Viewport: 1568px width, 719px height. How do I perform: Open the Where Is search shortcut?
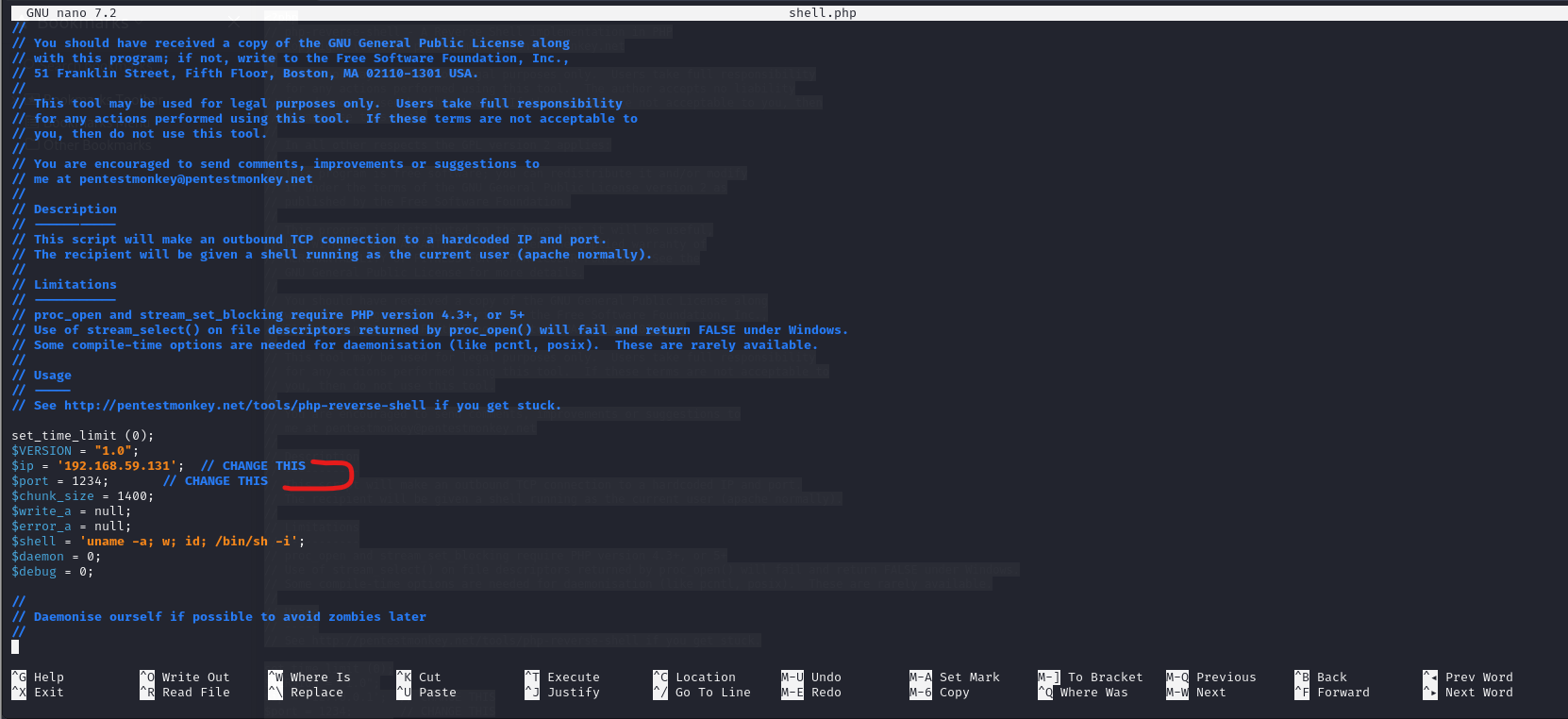309,677
